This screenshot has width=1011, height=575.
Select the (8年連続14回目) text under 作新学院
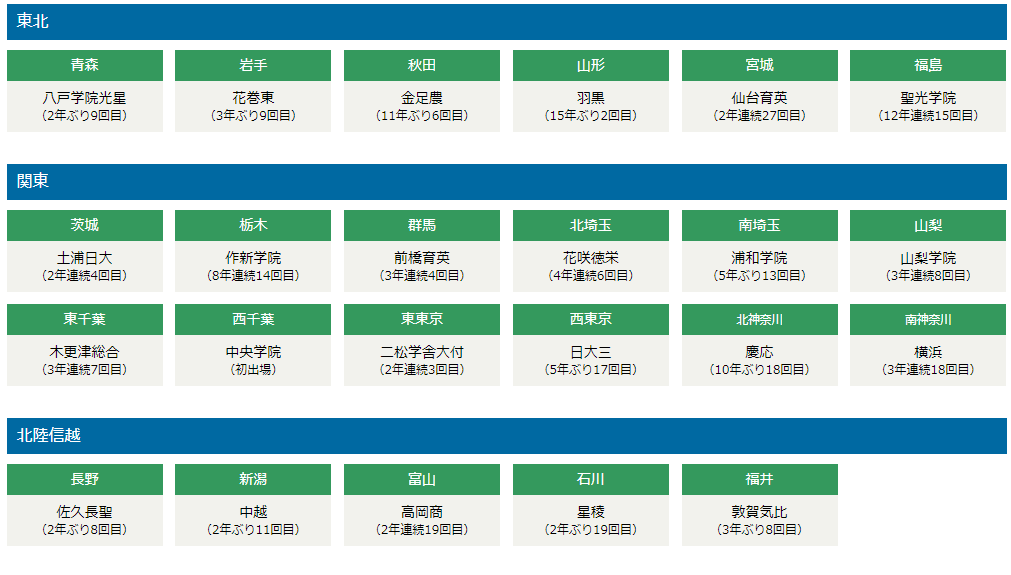point(253,275)
